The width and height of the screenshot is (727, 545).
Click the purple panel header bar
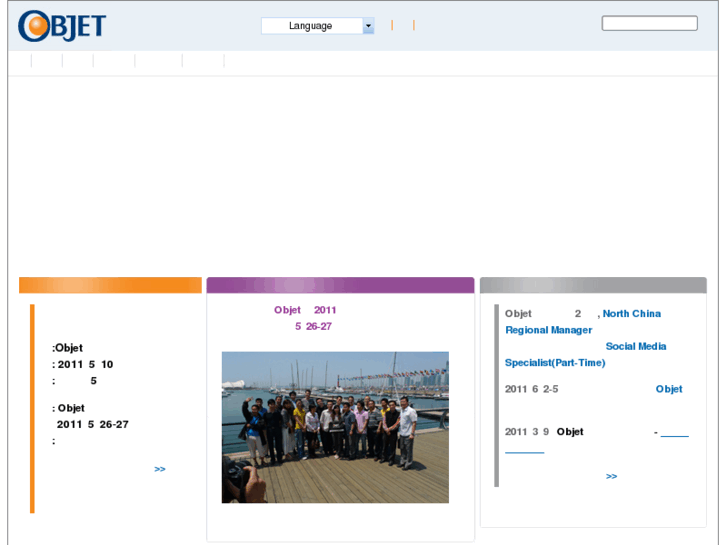340,285
